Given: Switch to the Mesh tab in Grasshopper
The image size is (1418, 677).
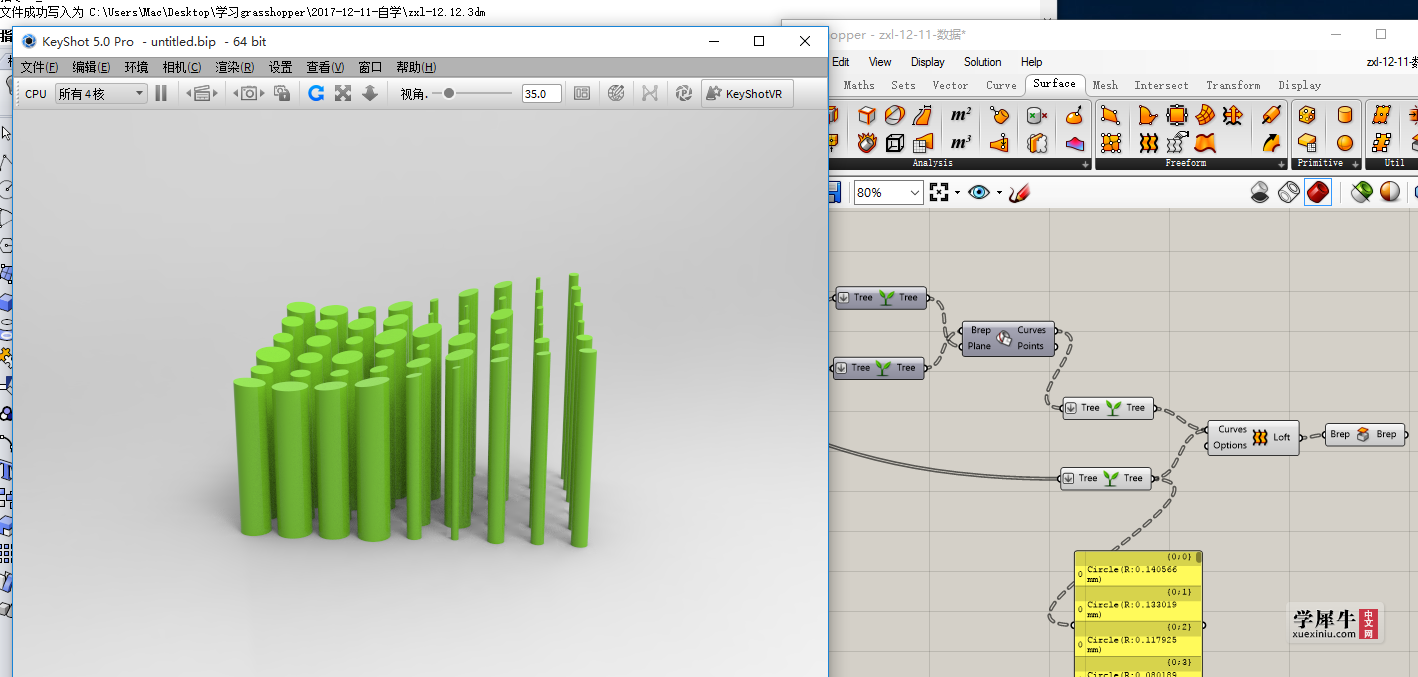Looking at the screenshot, I should coord(1105,86).
